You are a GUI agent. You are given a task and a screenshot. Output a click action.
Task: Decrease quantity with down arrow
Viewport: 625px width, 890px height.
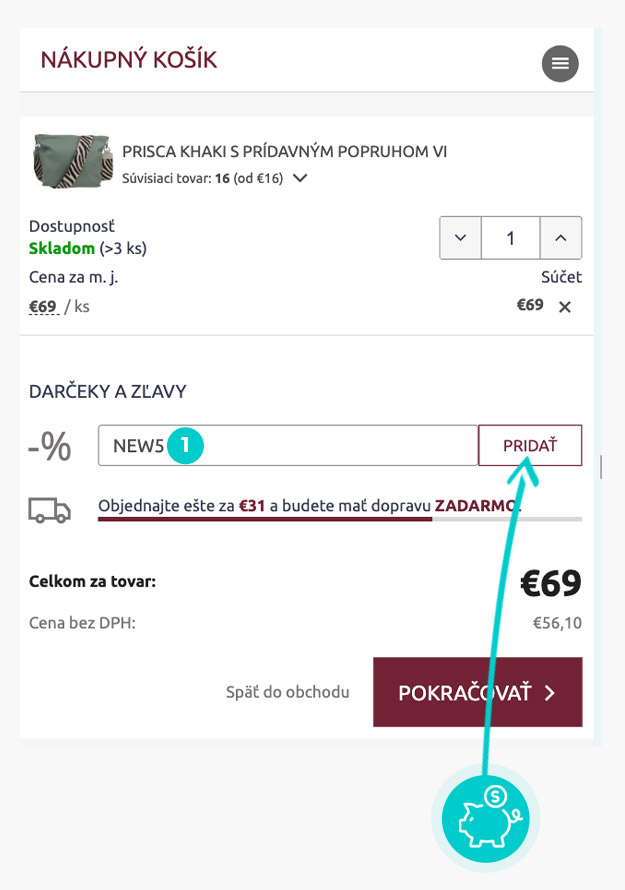pyautogui.click(x=460, y=238)
